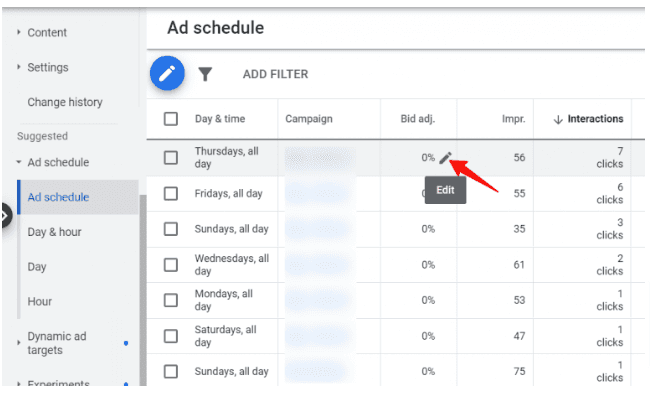Click the blue pencil edit schedule button
Image resolution: width=650 pixels, height=395 pixels.
(167, 73)
